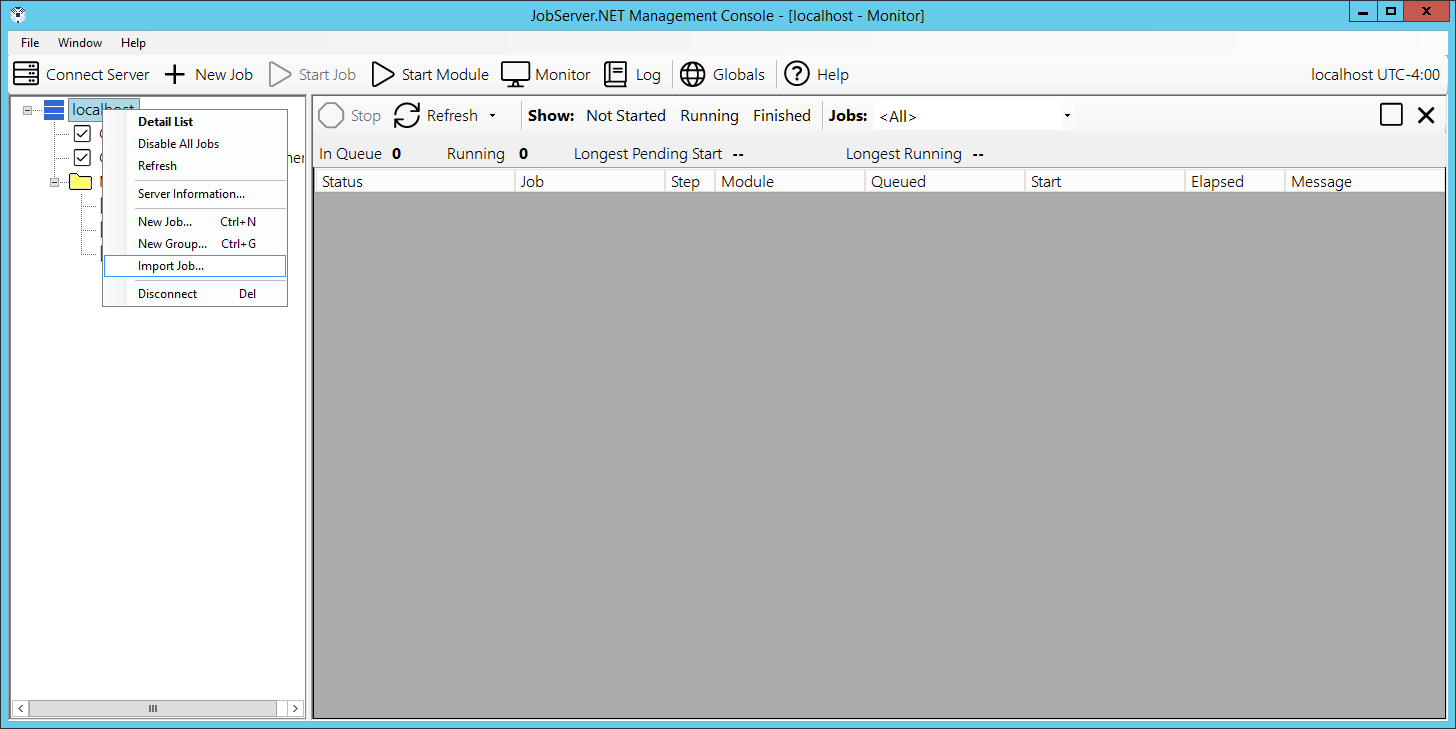Viewport: 1456px width, 729px height.
Task: Open the Globals globe icon
Action: point(693,74)
